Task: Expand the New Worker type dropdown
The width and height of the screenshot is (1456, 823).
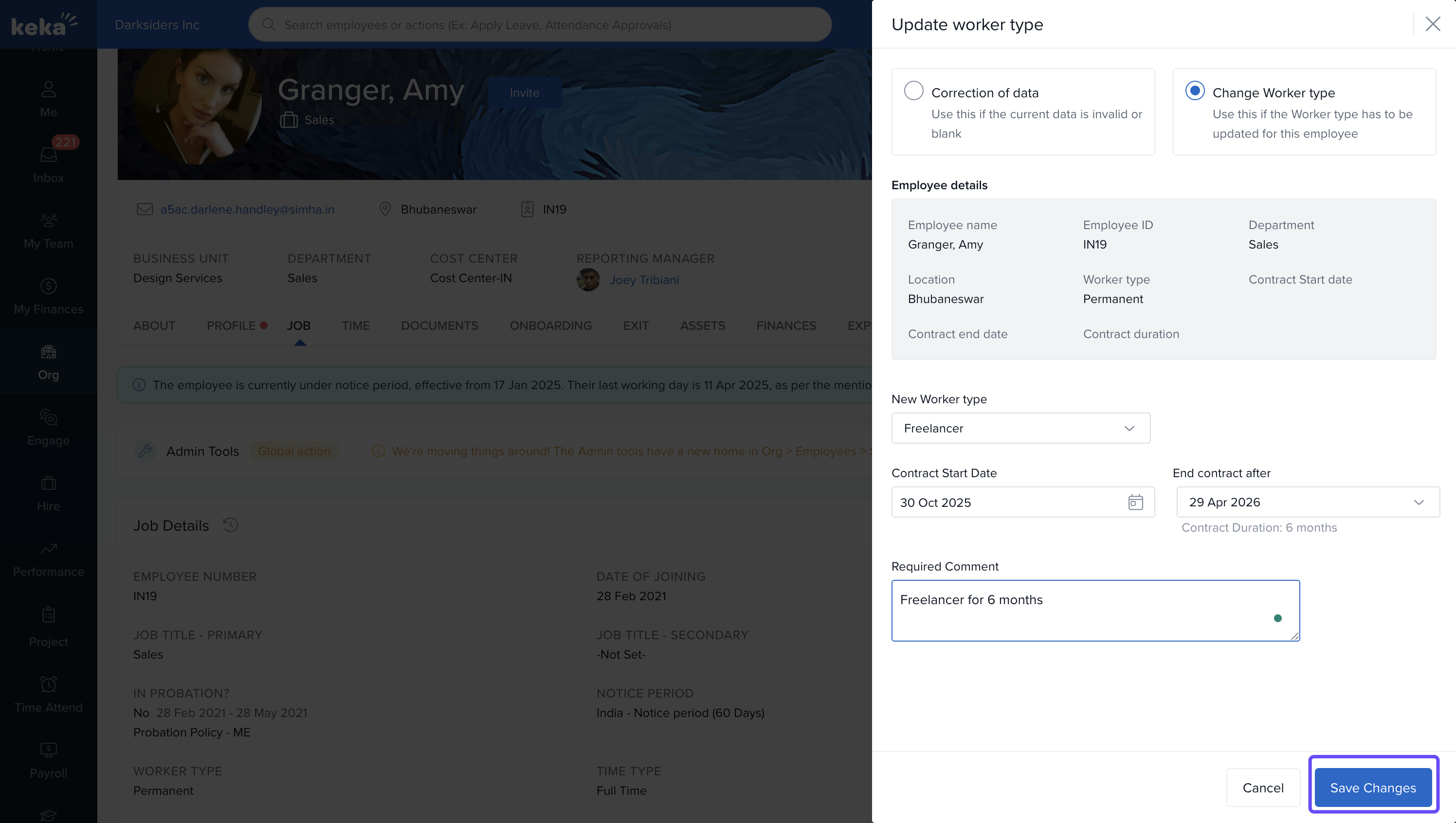Action: 1020,428
